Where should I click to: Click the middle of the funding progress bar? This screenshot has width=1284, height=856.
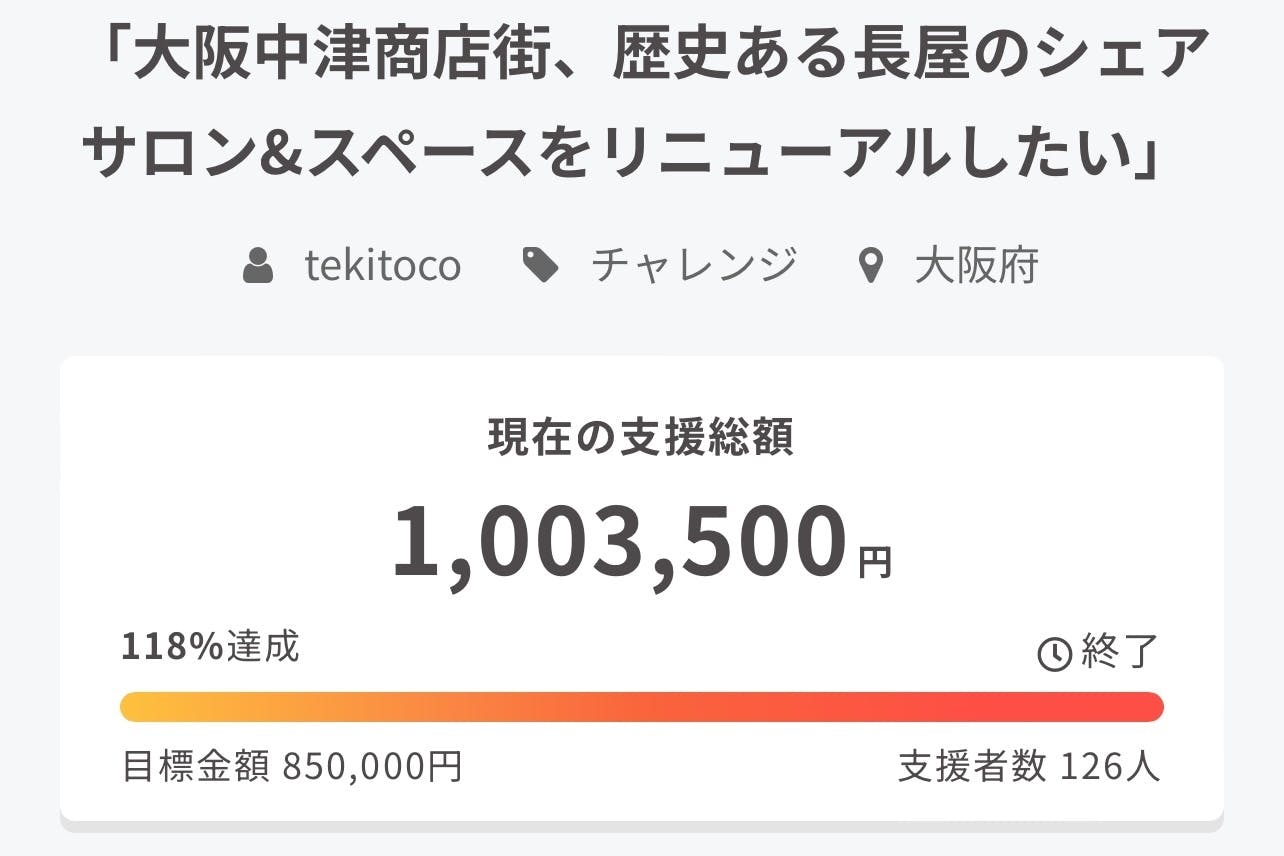pos(642,707)
